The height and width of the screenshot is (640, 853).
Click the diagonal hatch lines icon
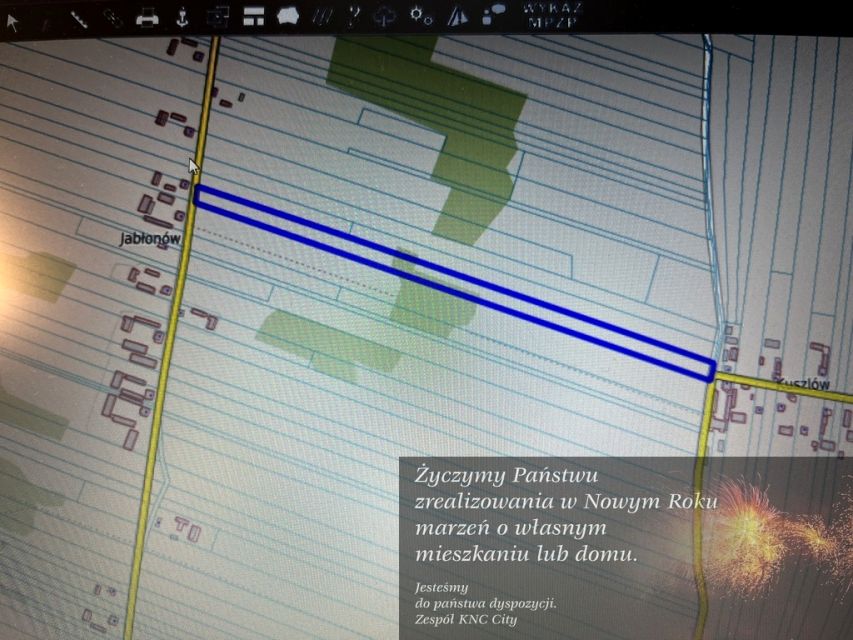[x=321, y=15]
